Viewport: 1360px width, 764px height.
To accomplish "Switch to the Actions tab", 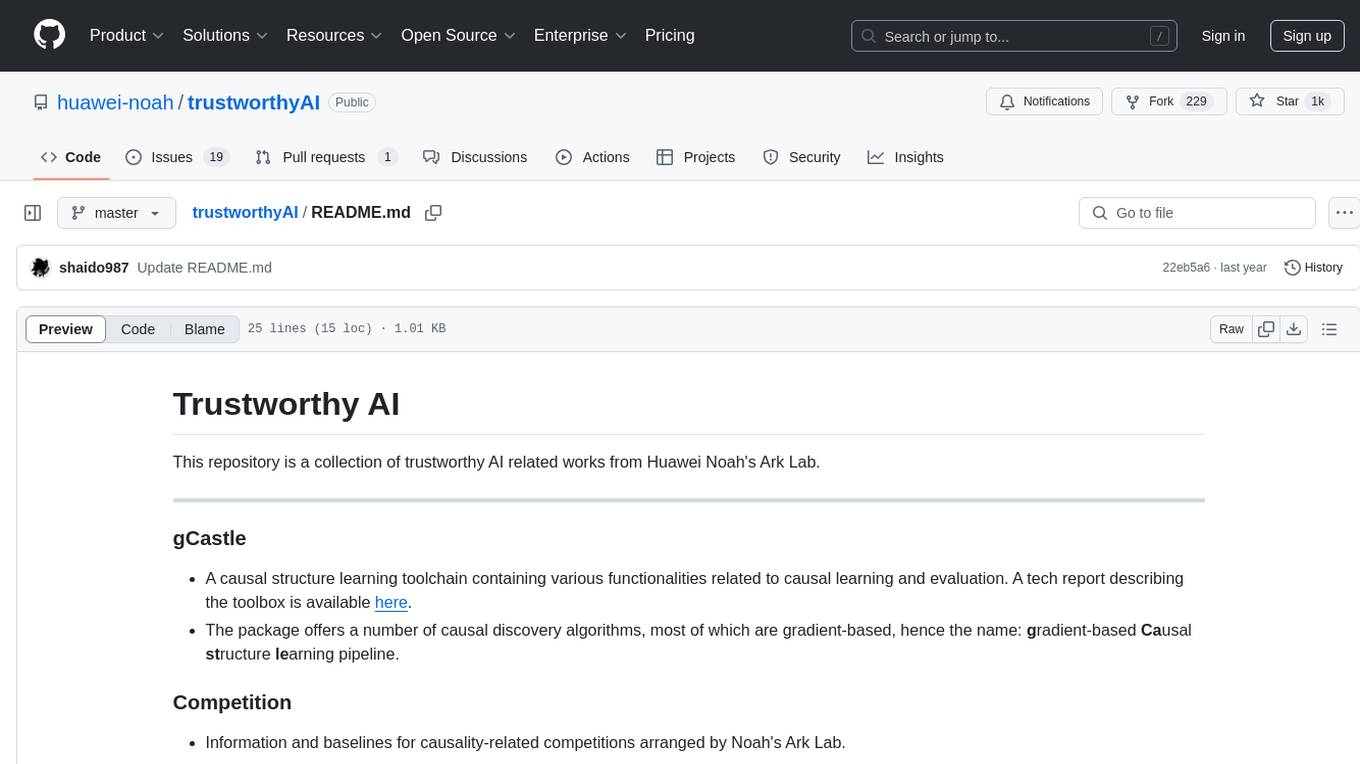I will (592, 157).
